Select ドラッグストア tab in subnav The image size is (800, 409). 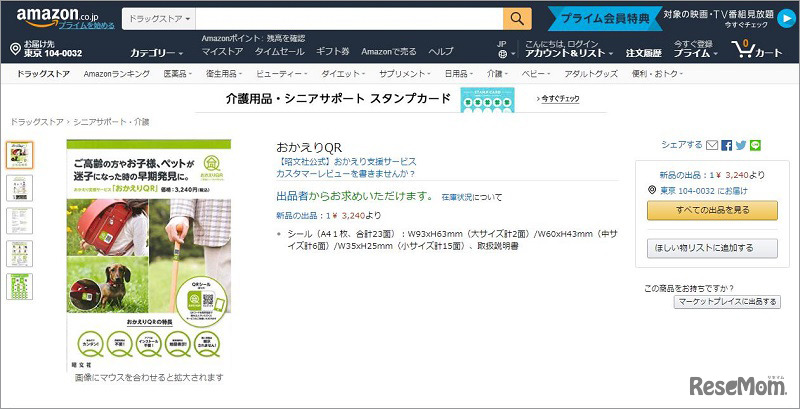tap(43, 74)
